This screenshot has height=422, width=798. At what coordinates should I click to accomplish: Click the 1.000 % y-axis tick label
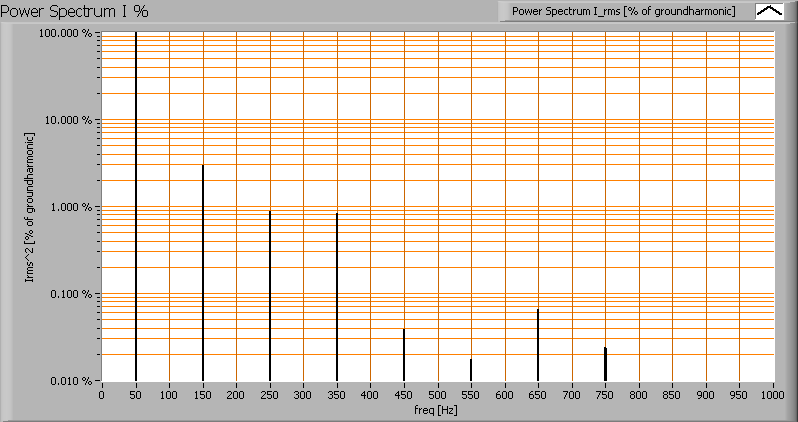[x=73, y=207]
